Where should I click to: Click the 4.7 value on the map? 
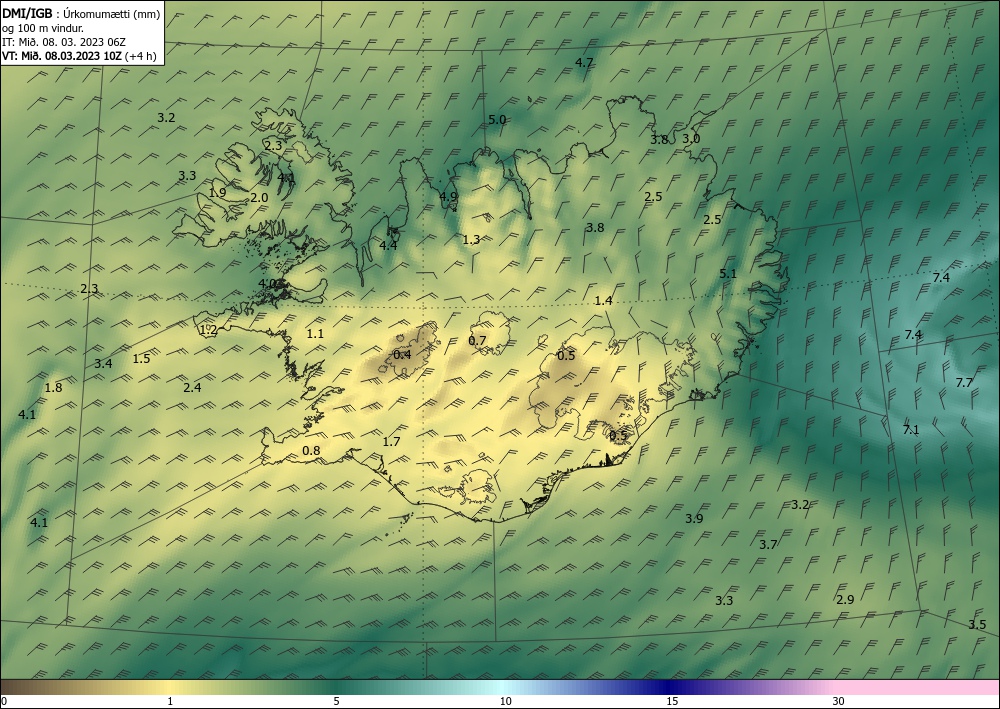point(584,62)
